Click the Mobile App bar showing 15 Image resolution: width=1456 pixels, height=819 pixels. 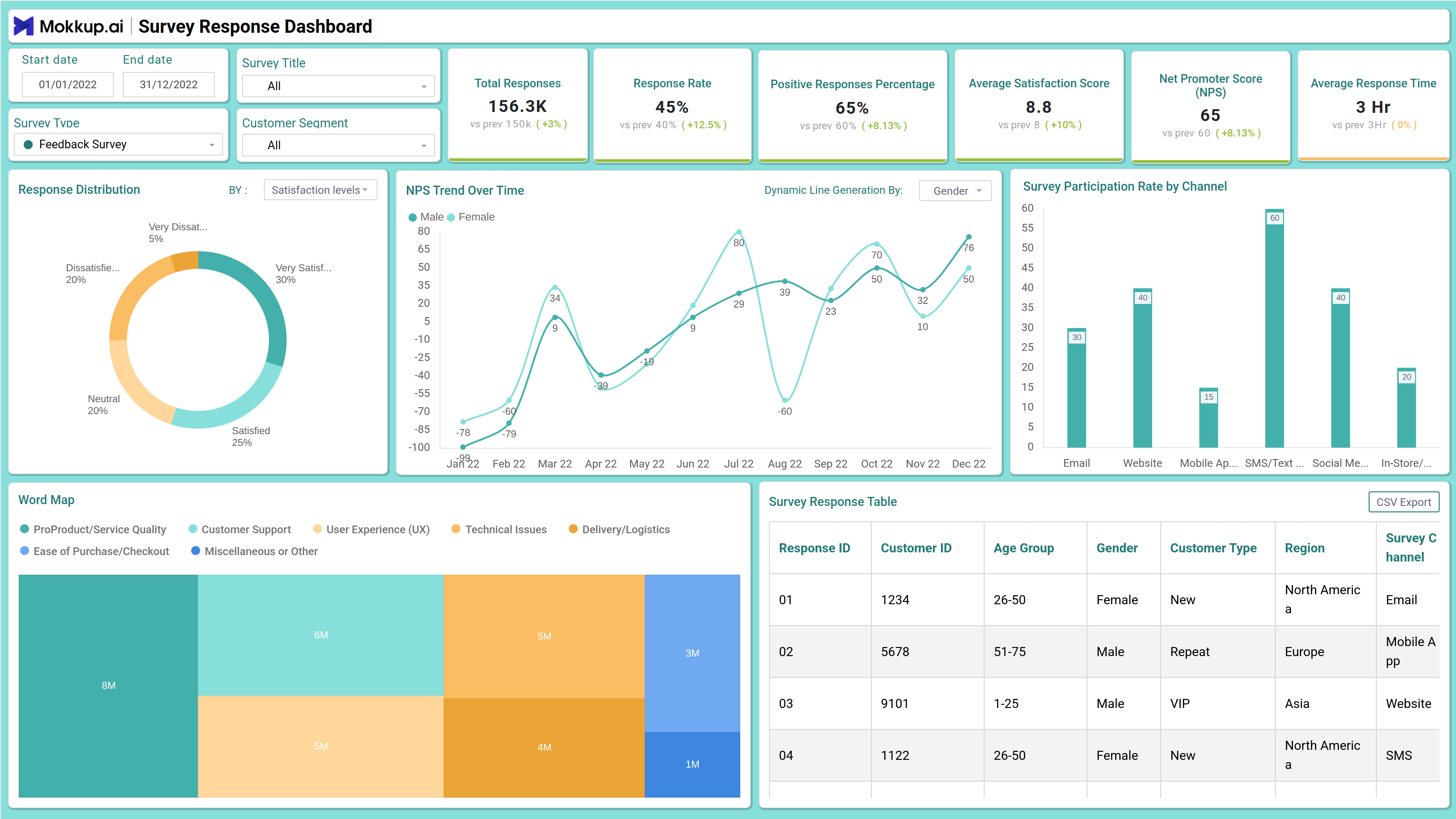[1208, 418]
